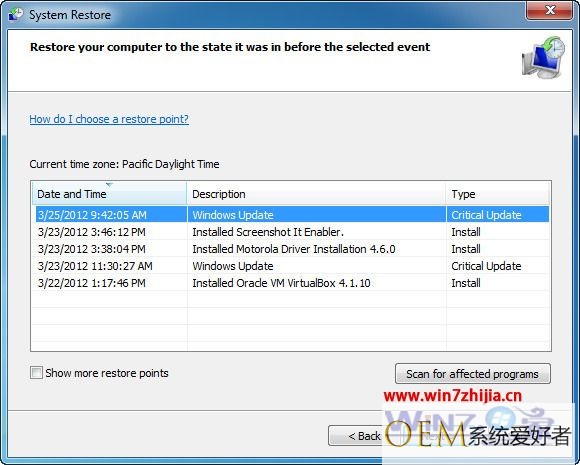
Task: Sort list by Description column header
Action: point(316,193)
